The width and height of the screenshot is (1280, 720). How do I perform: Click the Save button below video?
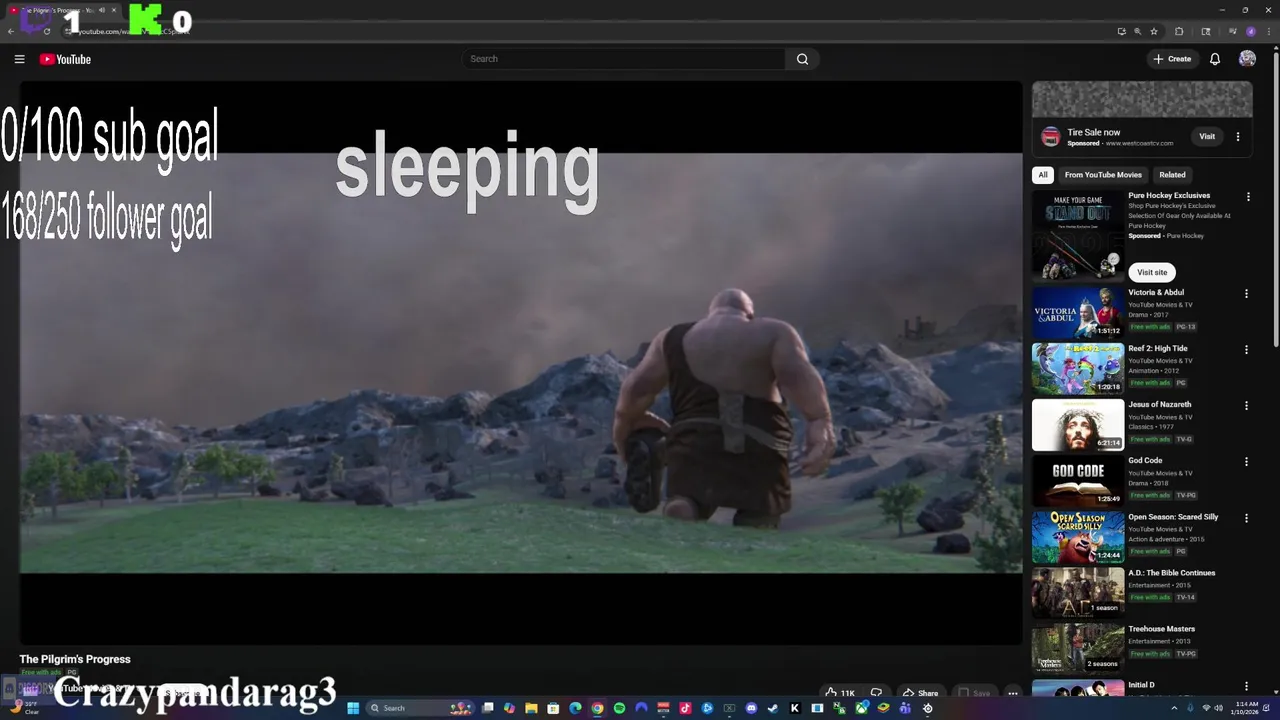tap(974, 693)
